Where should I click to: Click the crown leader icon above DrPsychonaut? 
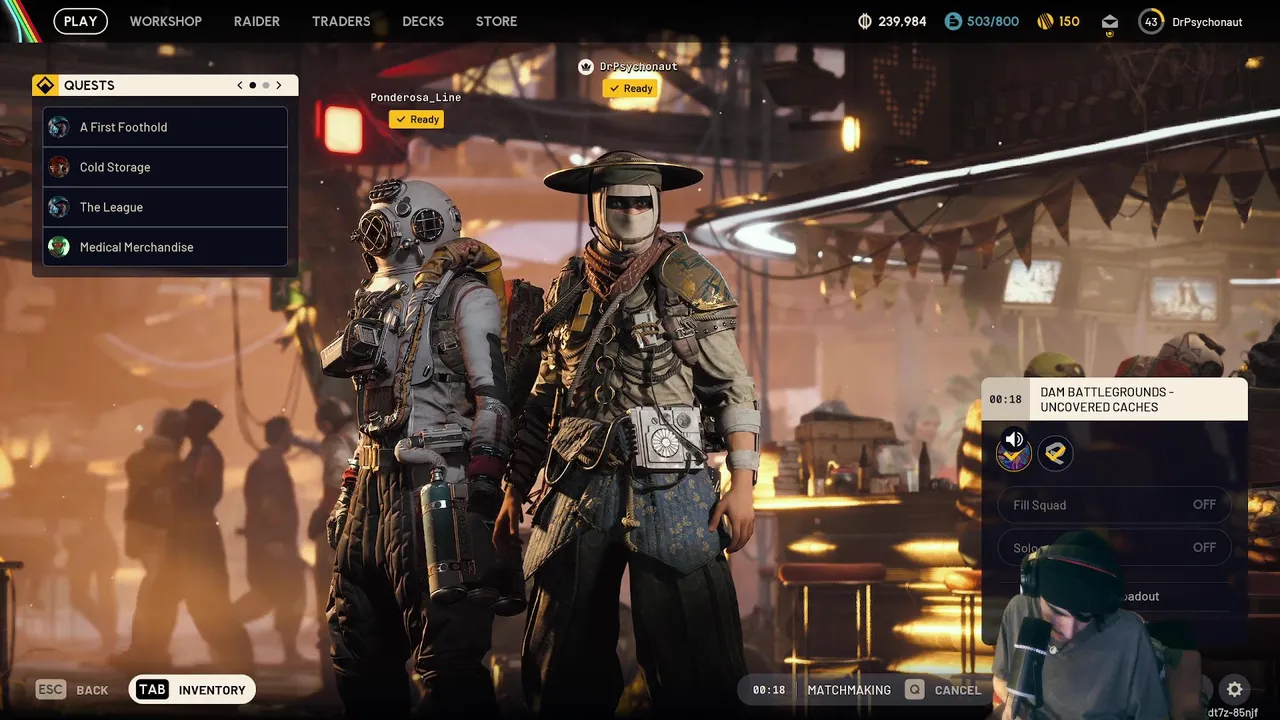[586, 67]
